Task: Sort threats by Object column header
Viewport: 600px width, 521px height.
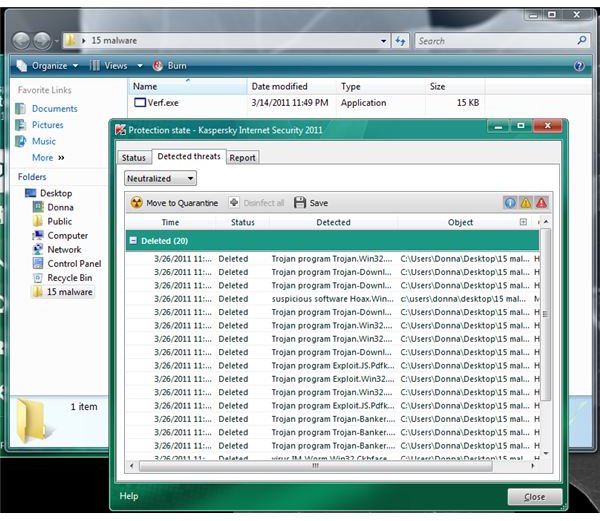Action: (460, 222)
